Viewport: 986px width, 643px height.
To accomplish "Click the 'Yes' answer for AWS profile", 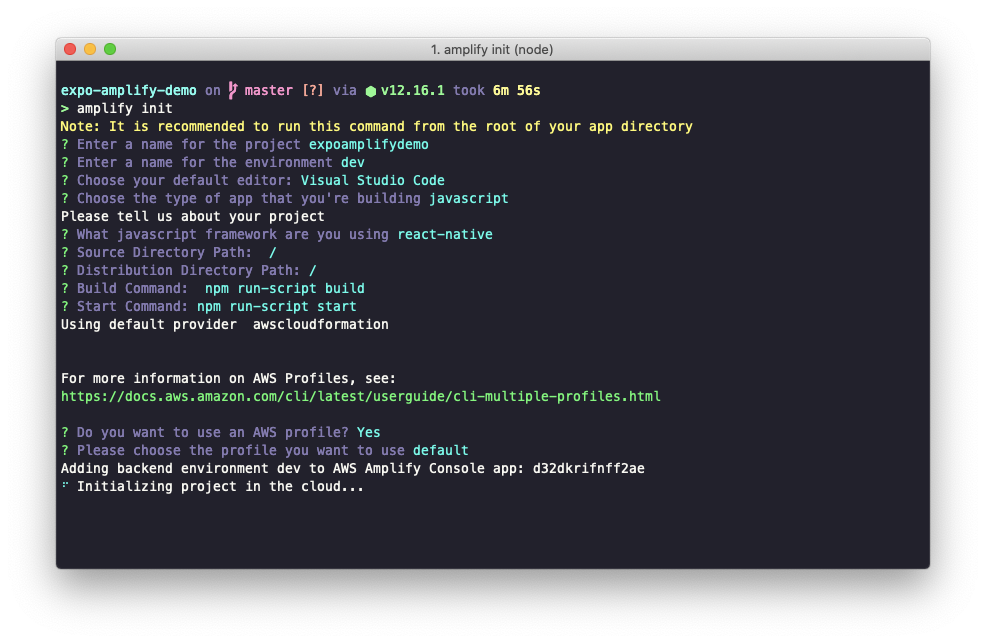I will [x=368, y=432].
